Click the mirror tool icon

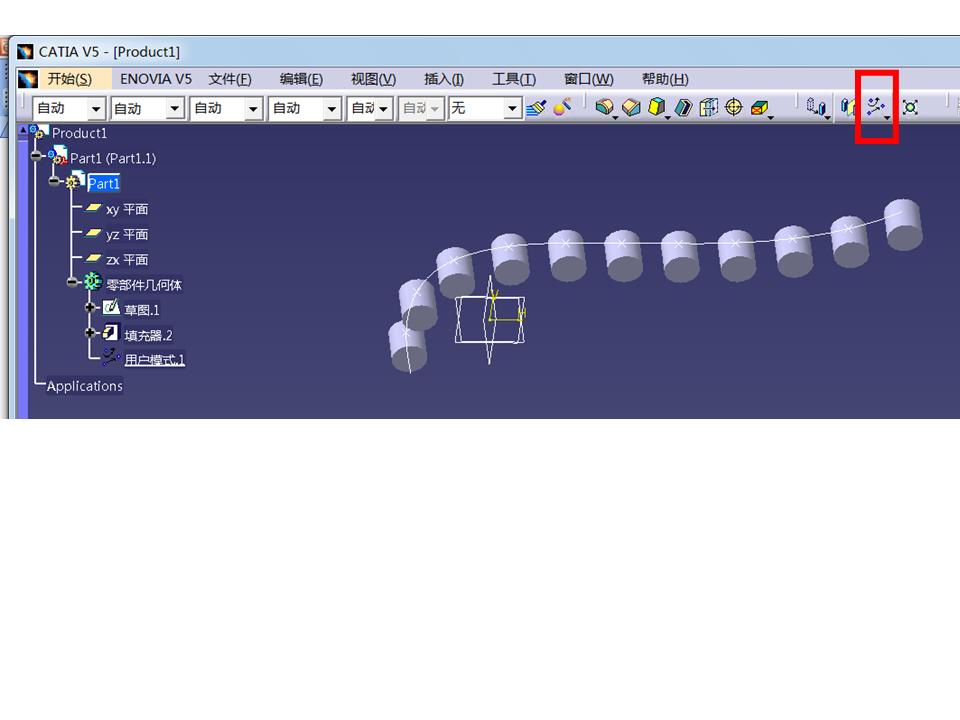[848, 107]
